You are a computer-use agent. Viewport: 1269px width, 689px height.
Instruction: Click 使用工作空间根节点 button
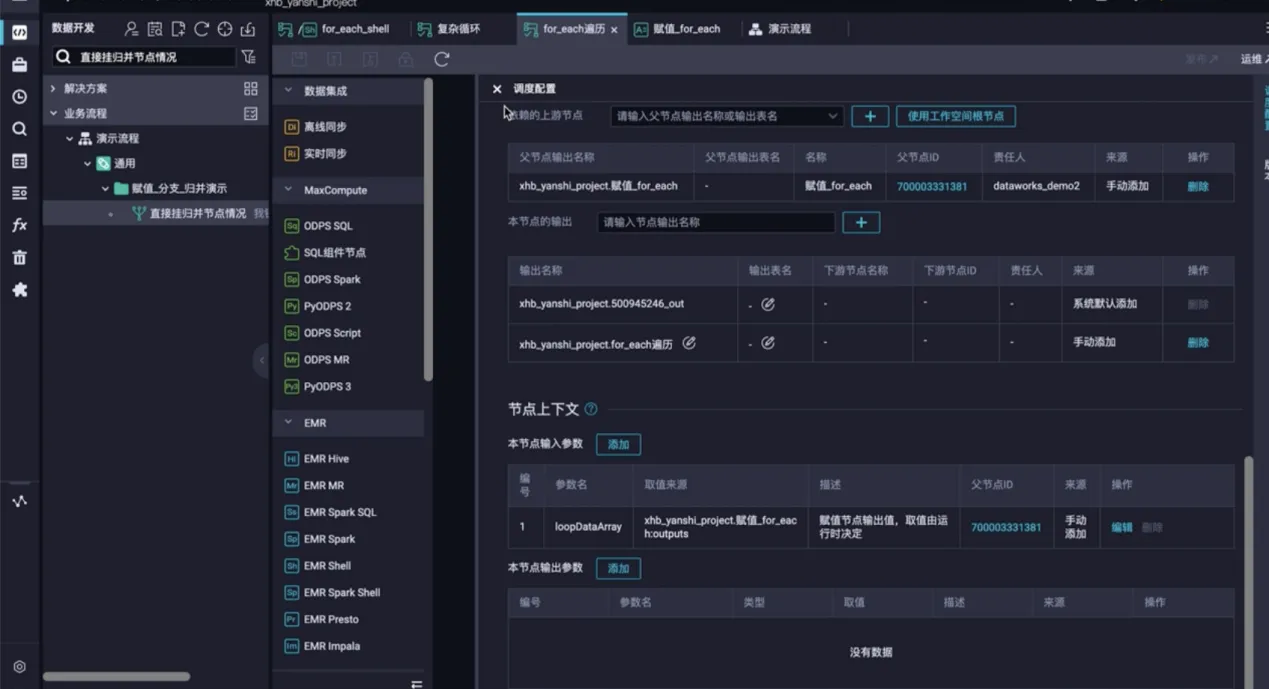pyautogui.click(x=956, y=116)
